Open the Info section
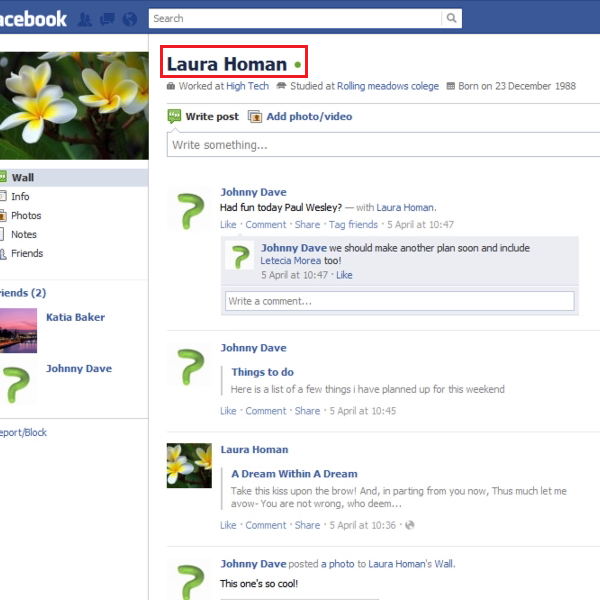The width and height of the screenshot is (600, 600). tap(20, 196)
